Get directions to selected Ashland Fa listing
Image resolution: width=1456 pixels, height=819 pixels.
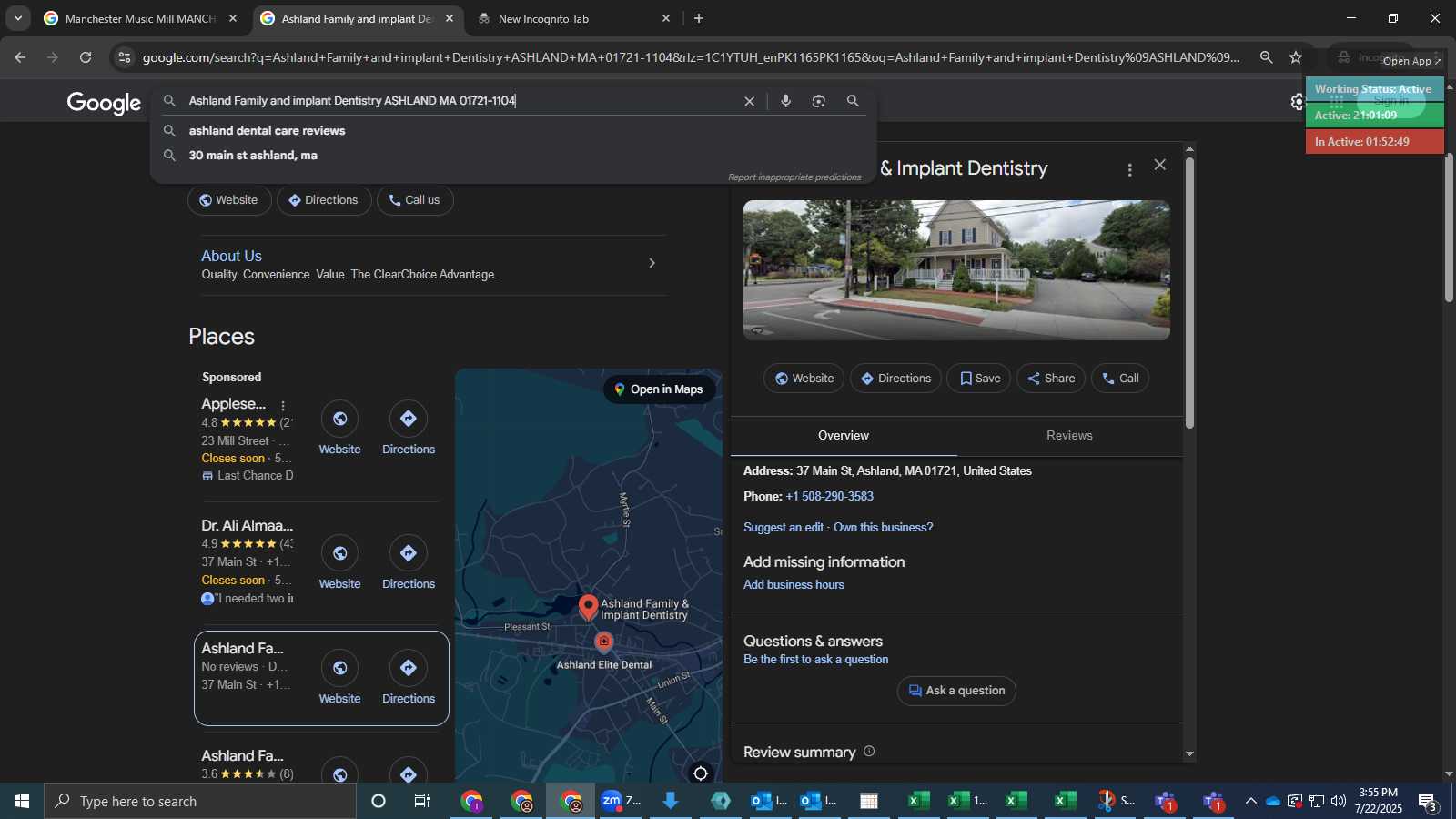coord(409,678)
